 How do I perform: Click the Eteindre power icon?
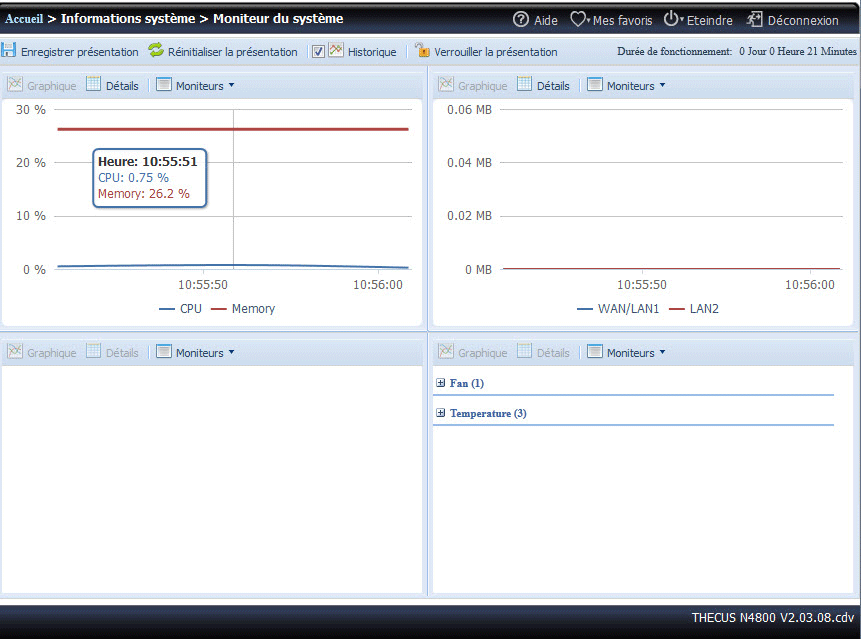[671, 19]
